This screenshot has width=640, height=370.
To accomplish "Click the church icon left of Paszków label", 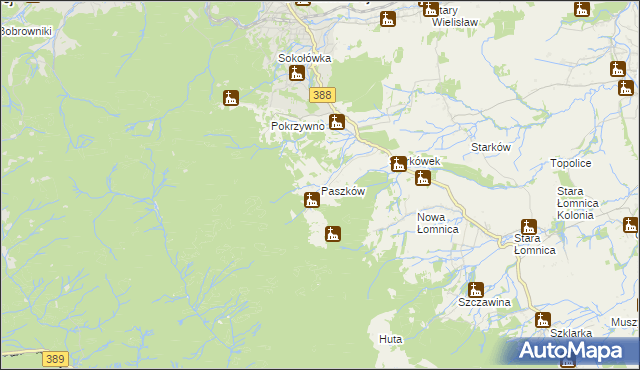I will pos(312,200).
